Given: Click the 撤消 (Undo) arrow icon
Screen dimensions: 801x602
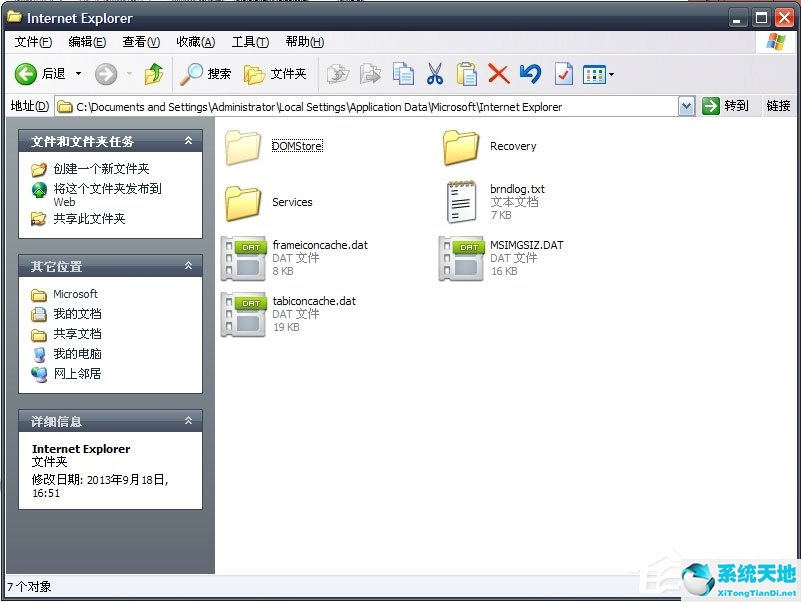Looking at the screenshot, I should coord(529,73).
